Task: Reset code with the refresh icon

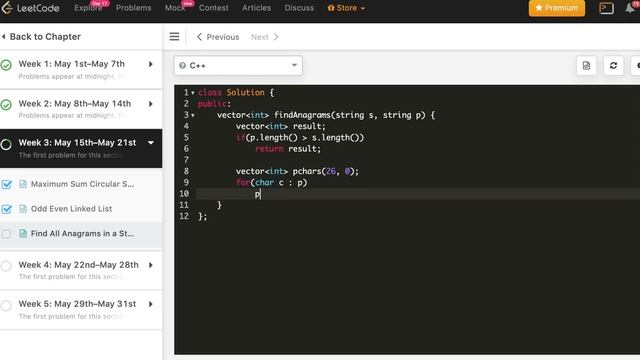Action: click(x=613, y=65)
